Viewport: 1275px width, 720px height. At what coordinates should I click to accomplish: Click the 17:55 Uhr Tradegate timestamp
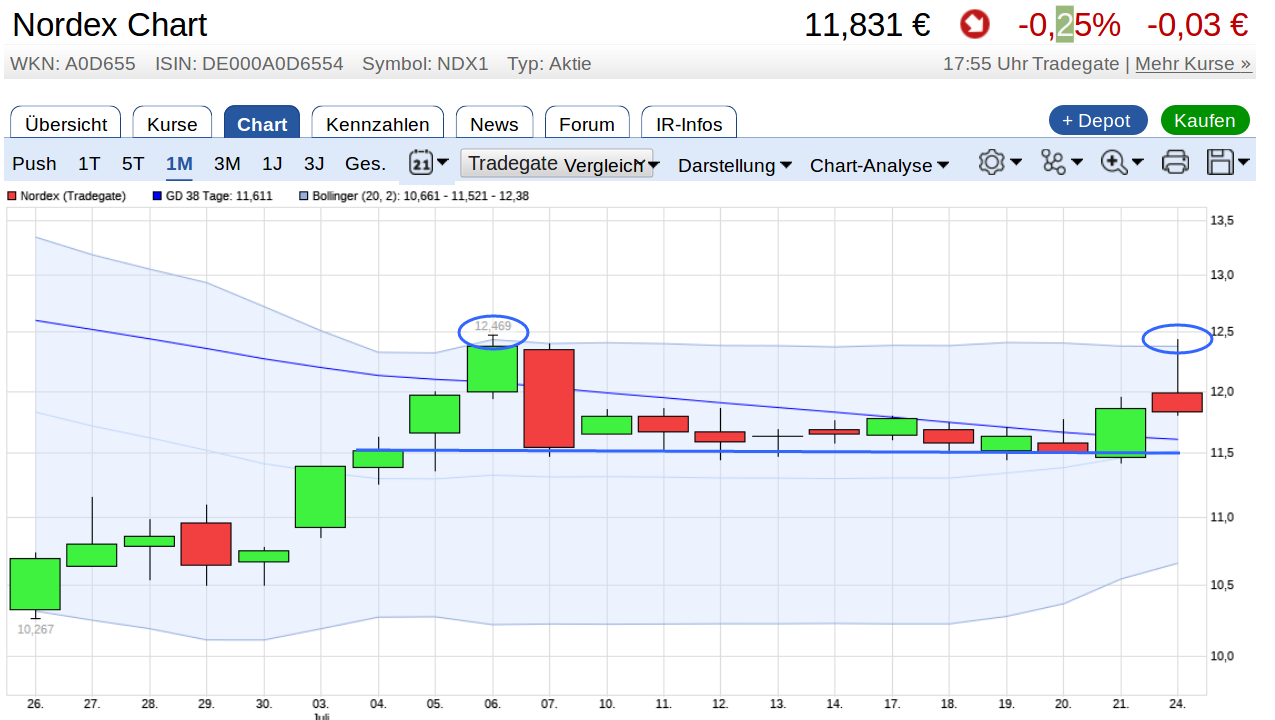click(1031, 64)
